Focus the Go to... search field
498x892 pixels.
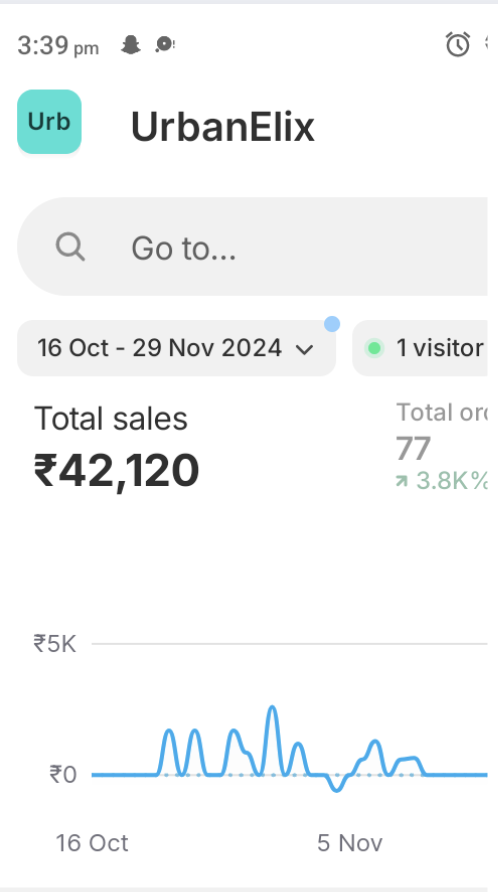click(252, 247)
